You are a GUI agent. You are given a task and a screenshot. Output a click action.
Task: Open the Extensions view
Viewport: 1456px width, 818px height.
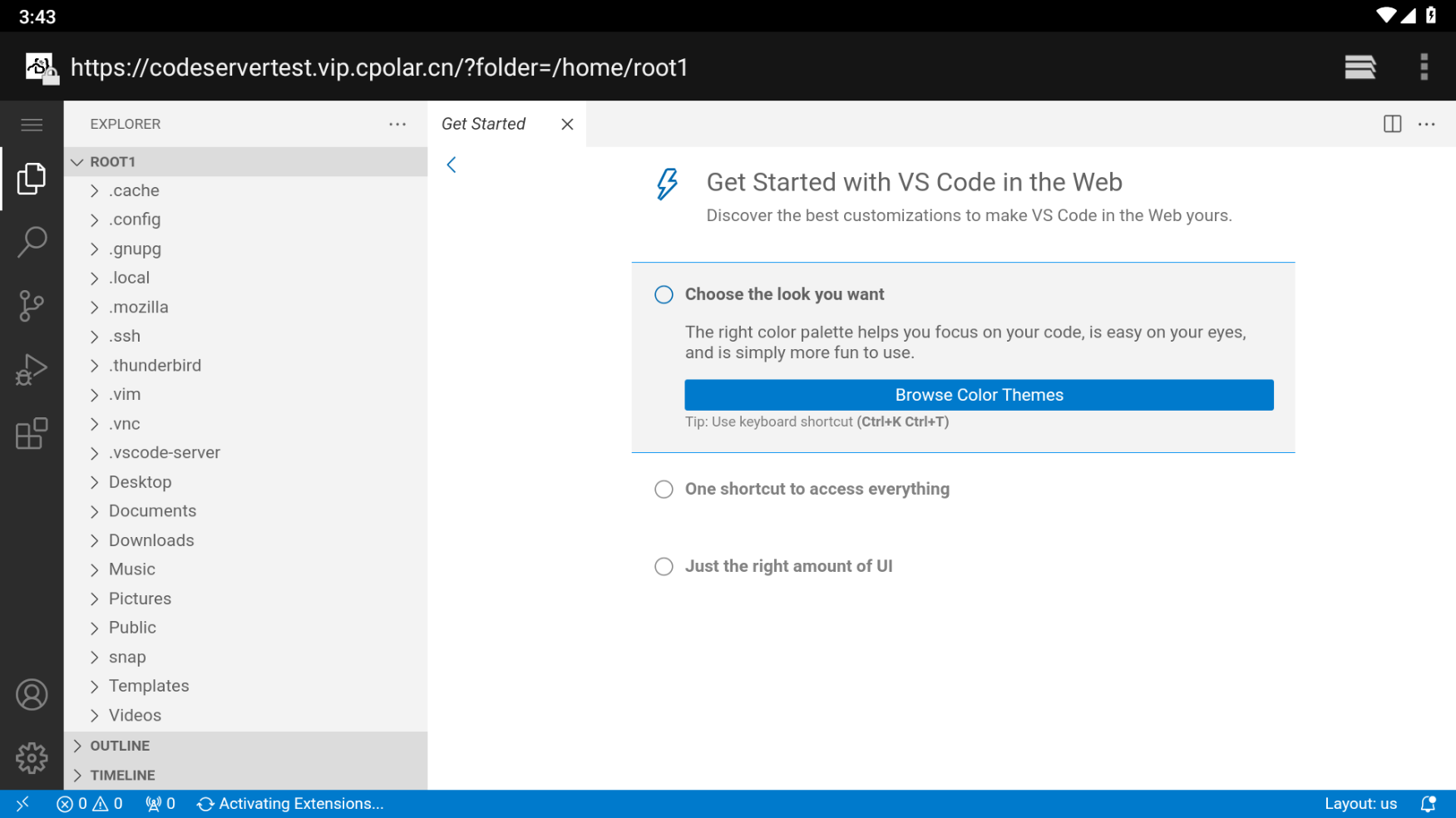tap(32, 434)
